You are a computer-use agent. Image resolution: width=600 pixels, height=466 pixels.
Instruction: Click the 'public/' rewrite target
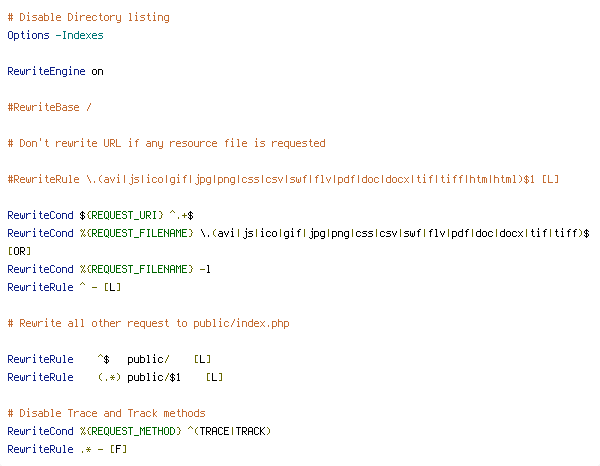(x=148, y=359)
